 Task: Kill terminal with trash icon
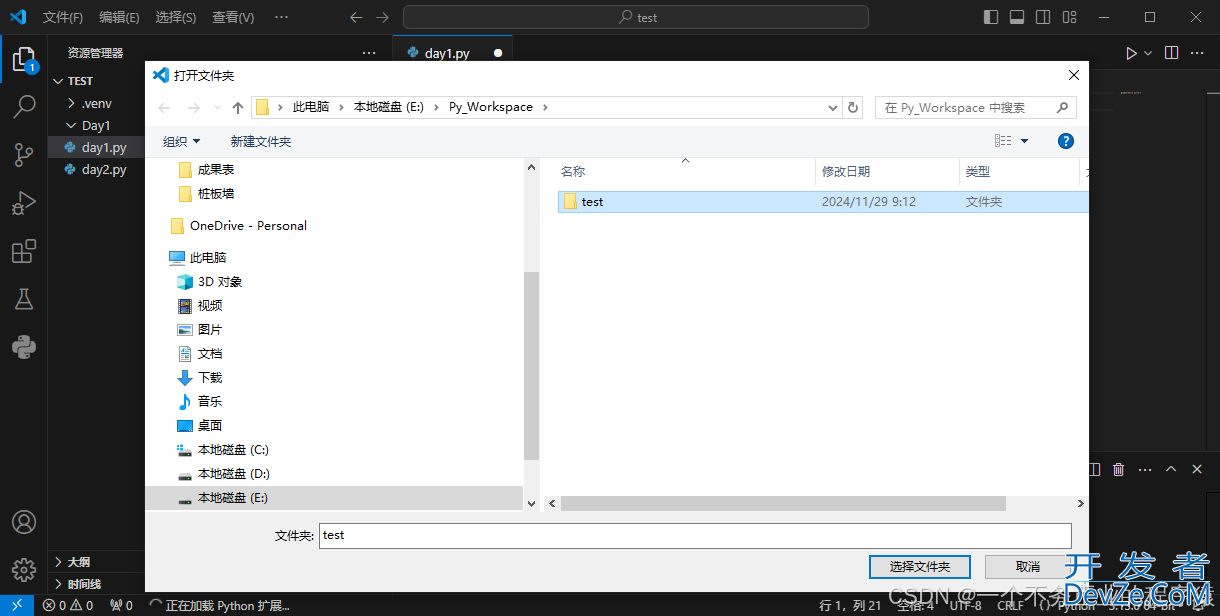[x=1119, y=469]
